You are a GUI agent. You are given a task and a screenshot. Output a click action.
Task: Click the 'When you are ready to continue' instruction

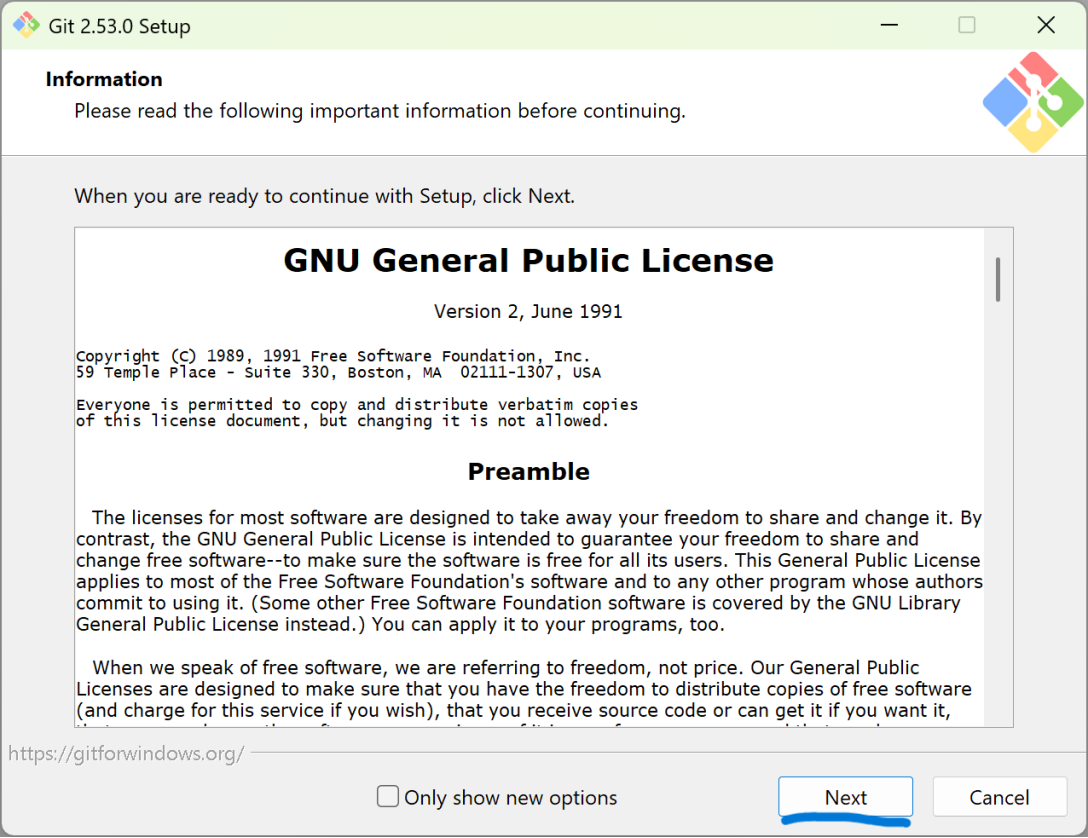pos(324,196)
